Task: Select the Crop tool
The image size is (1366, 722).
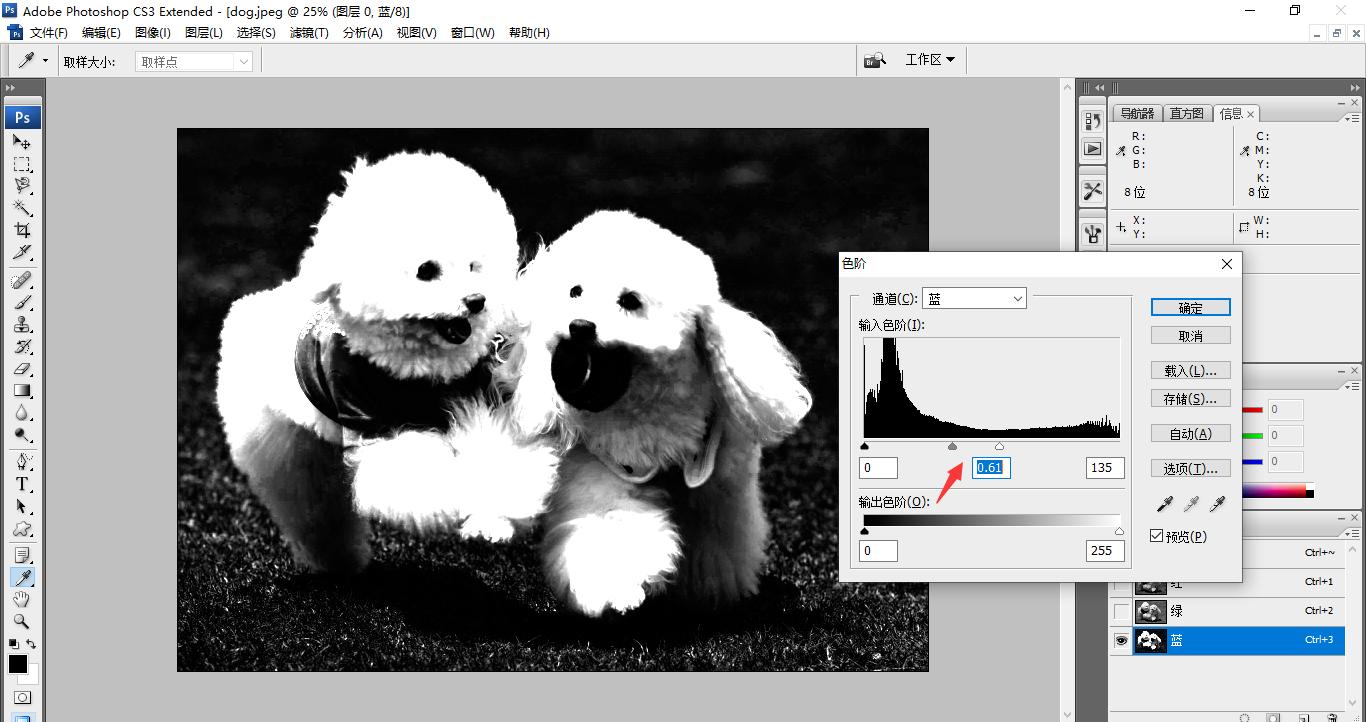Action: pyautogui.click(x=22, y=232)
